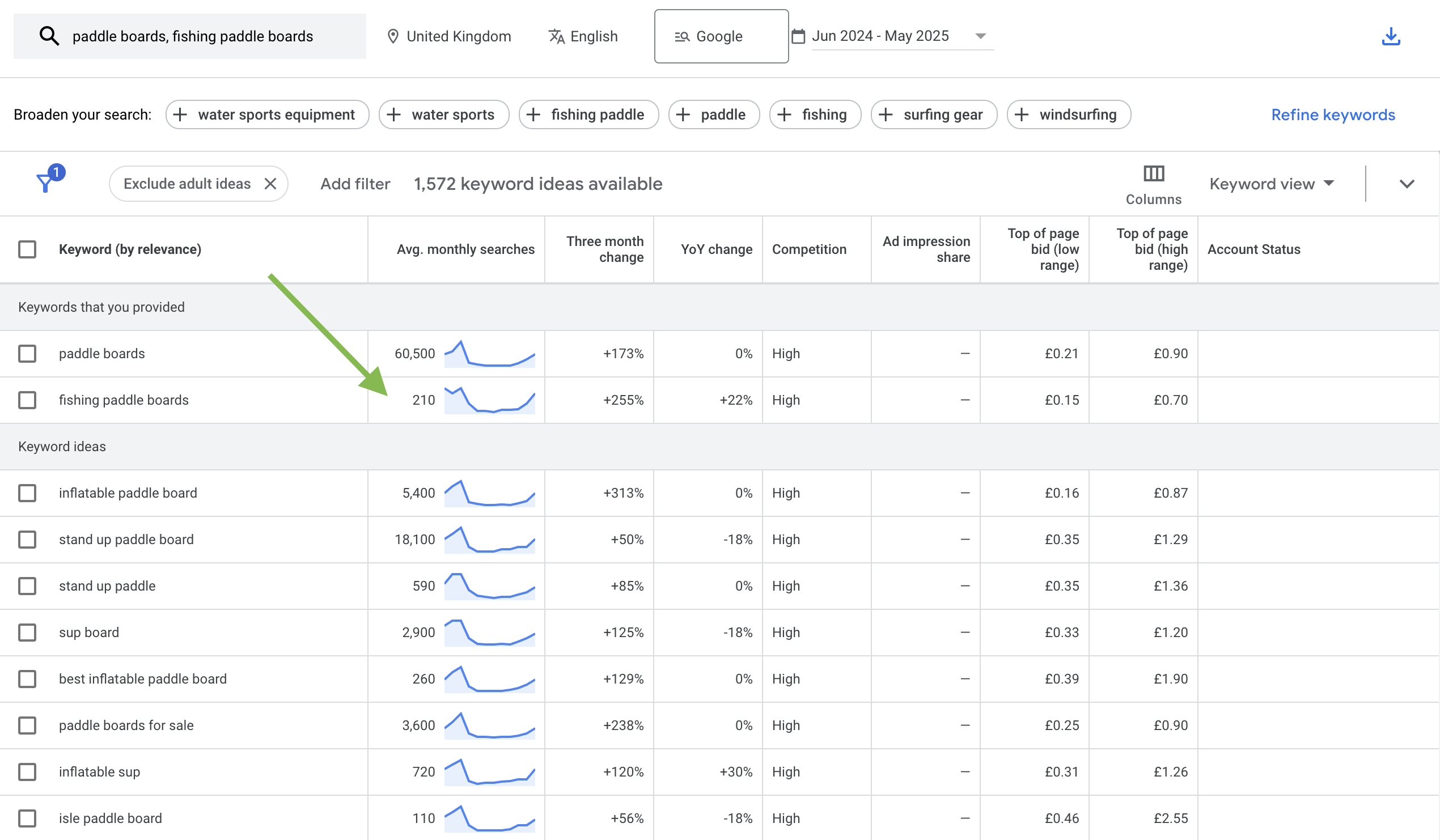1440x840 pixels.
Task: Click the Jun 2024 - May 2025 date text
Action: pos(880,36)
